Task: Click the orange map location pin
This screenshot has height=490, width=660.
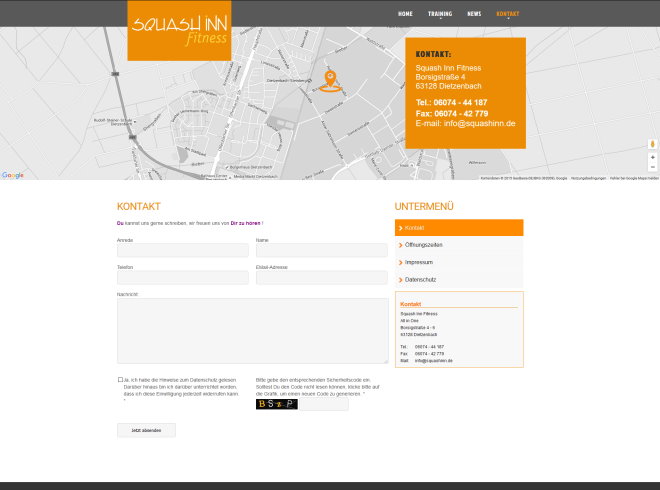Action: click(x=330, y=81)
